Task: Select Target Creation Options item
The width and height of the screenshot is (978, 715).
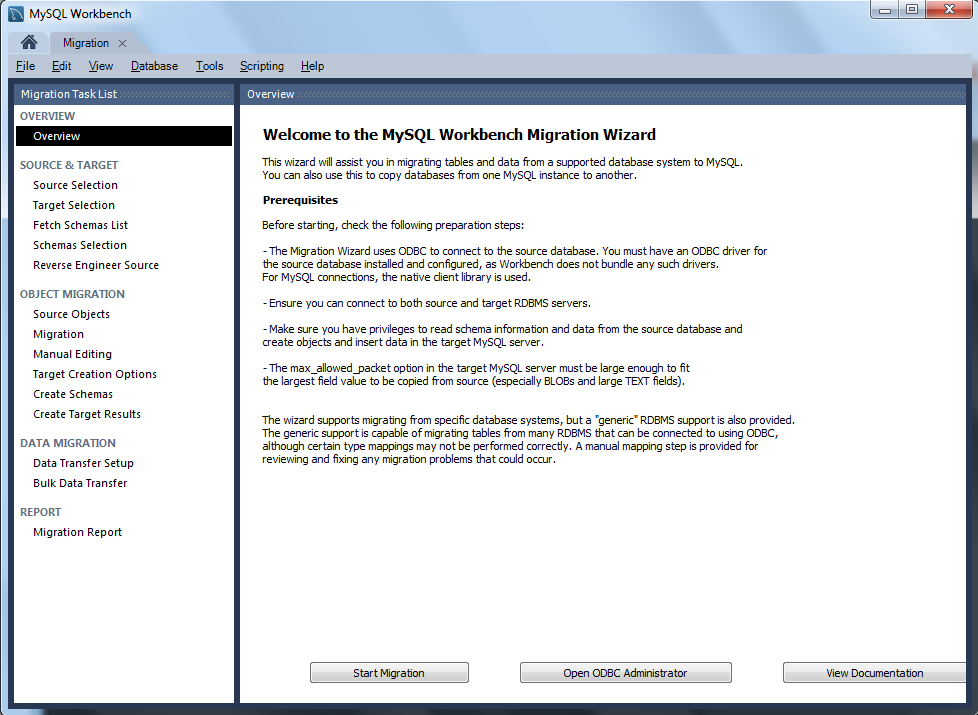Action: tap(95, 374)
